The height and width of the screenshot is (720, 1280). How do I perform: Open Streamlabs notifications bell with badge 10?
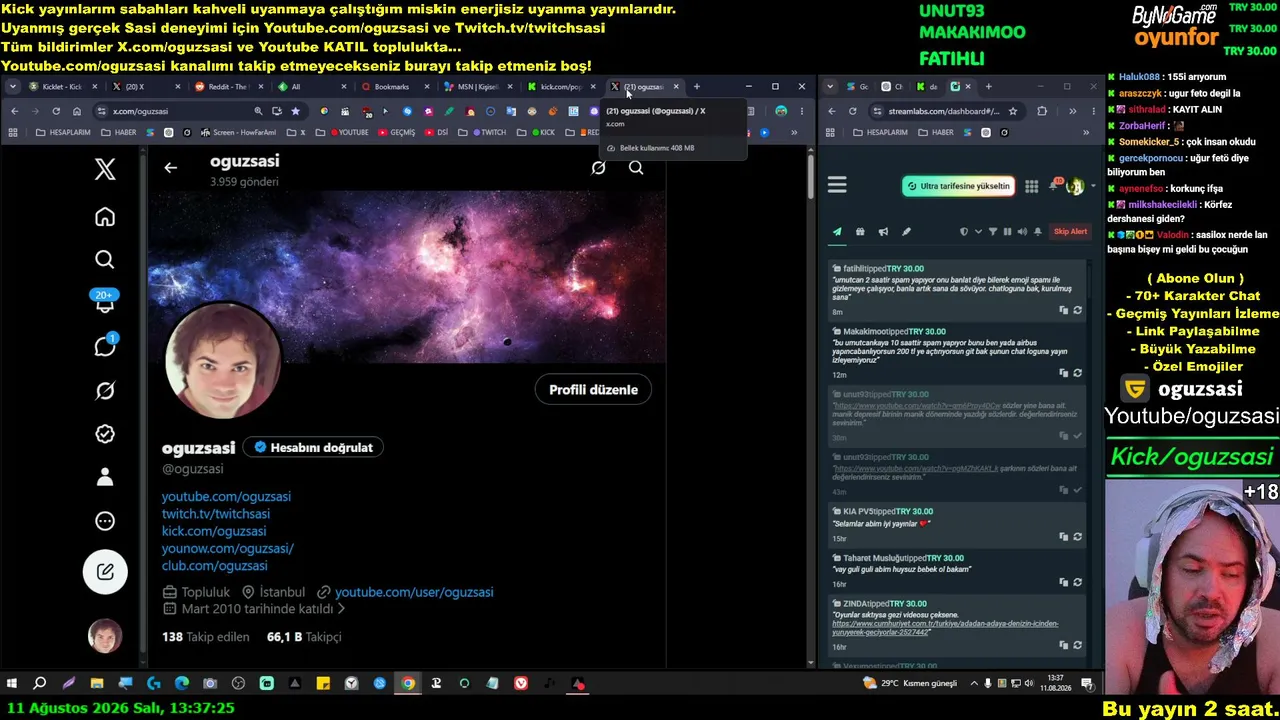(x=1056, y=185)
